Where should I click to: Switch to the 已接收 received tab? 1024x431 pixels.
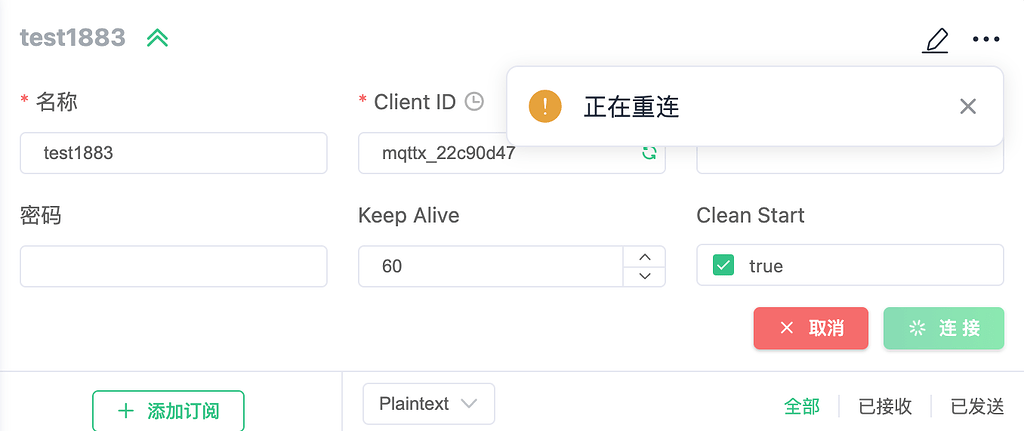tap(885, 406)
